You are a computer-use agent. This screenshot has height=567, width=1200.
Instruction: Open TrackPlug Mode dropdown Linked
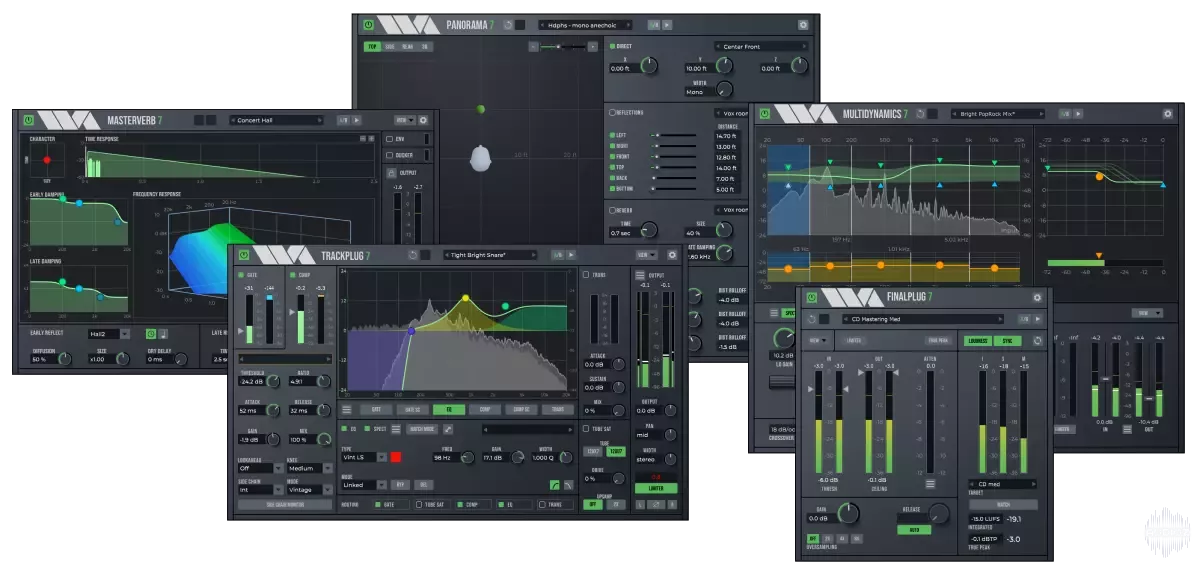click(x=363, y=484)
